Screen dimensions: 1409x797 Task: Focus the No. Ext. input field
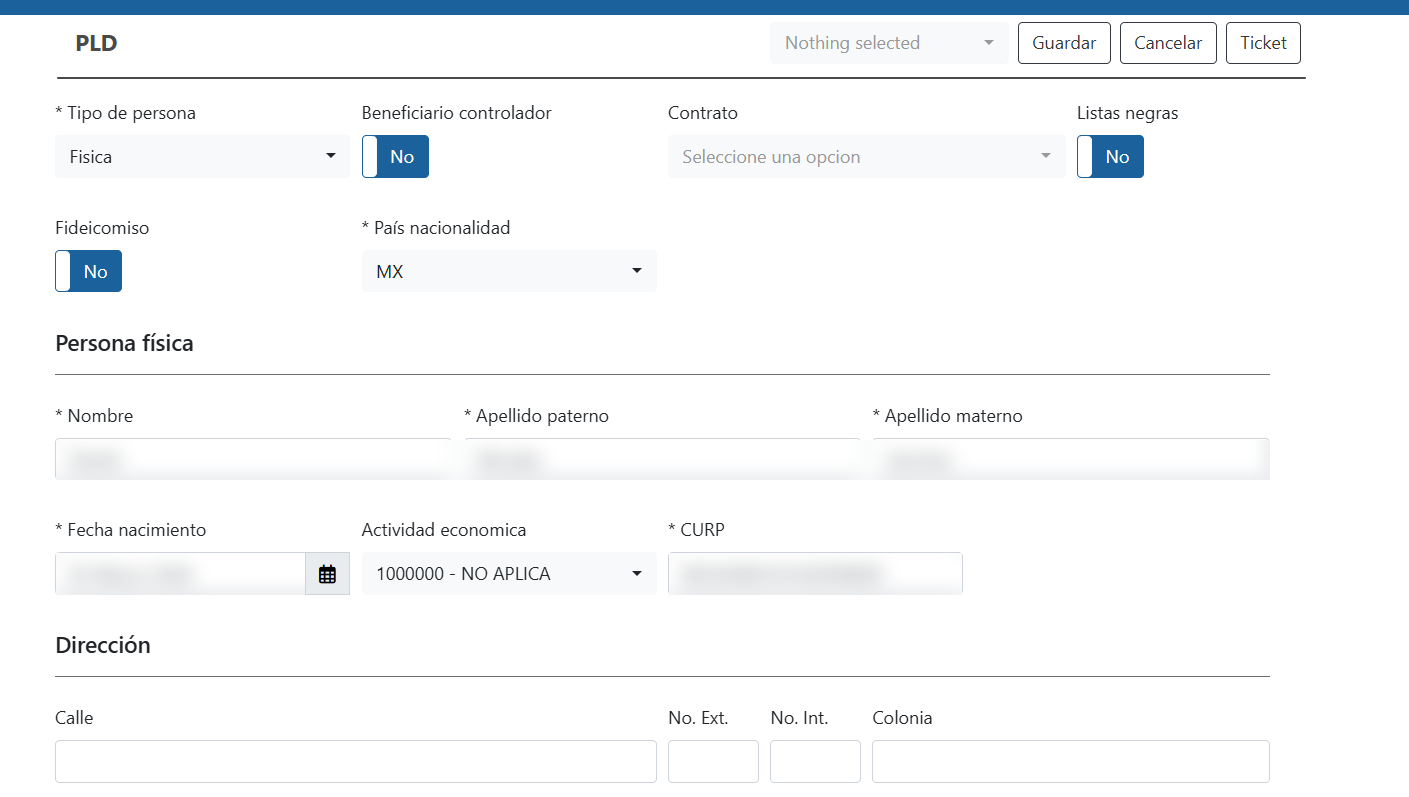click(x=713, y=762)
